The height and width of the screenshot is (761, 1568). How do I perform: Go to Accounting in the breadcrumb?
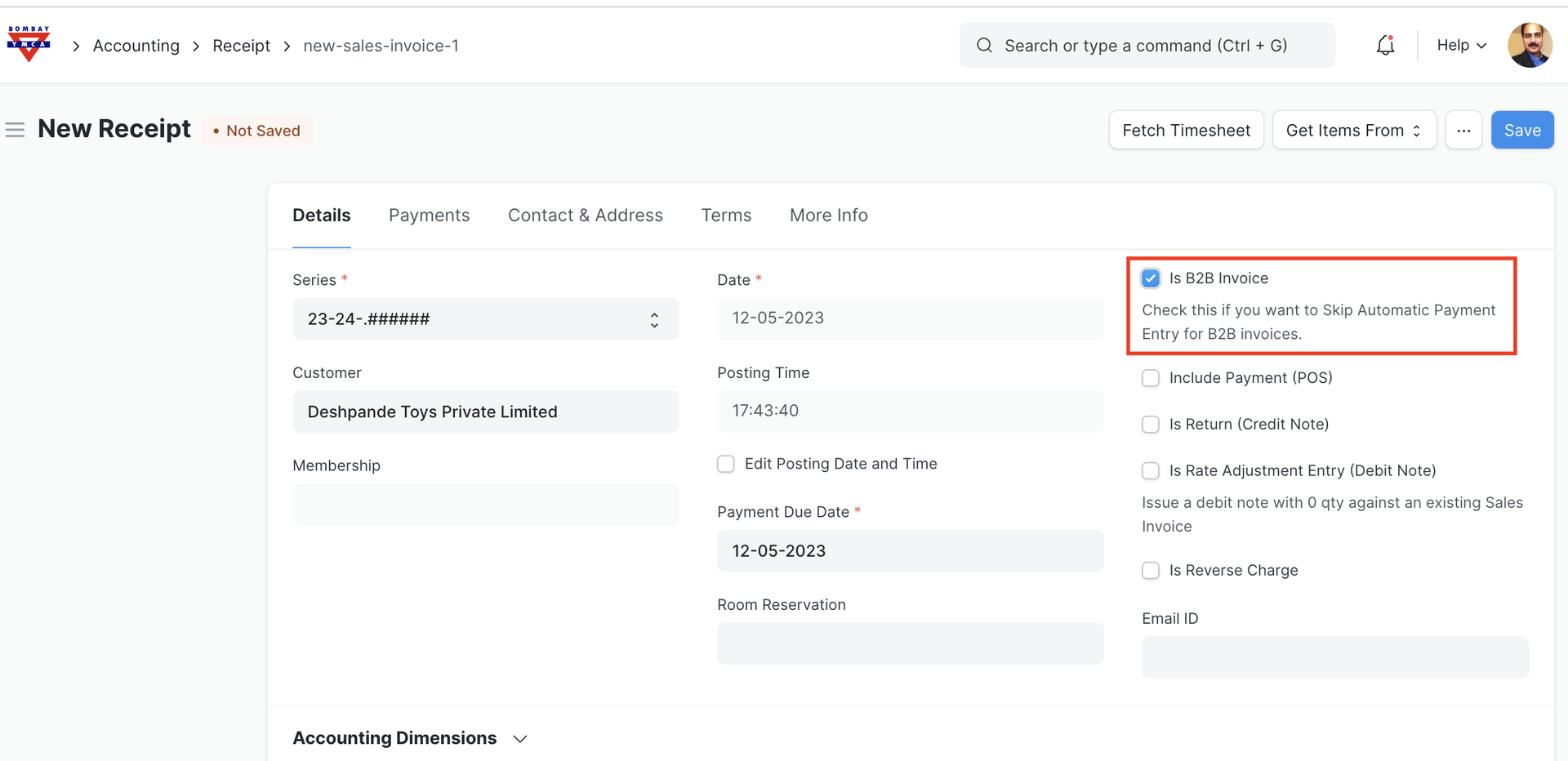click(136, 46)
